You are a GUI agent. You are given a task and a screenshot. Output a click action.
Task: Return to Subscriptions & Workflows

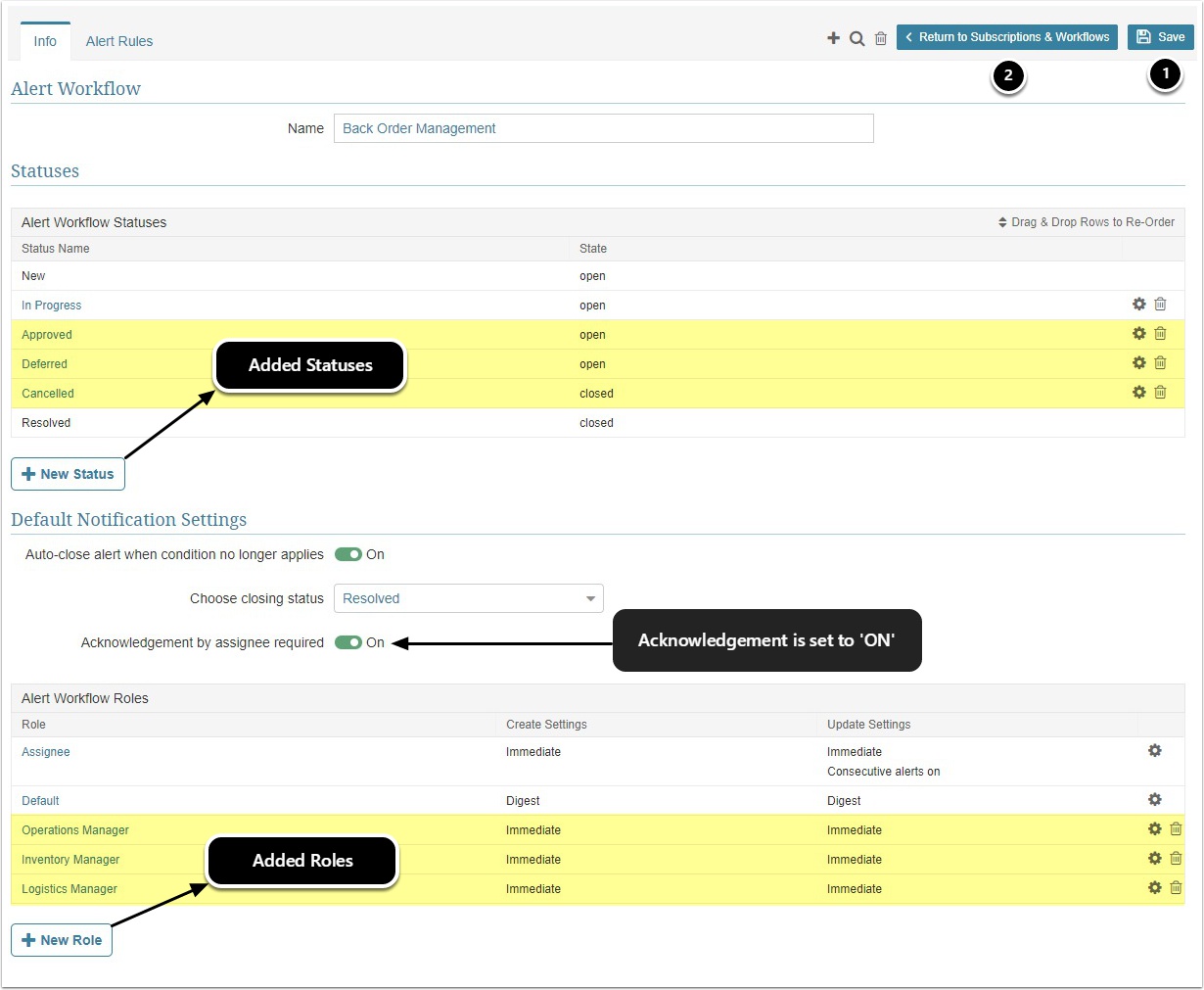coord(1006,37)
